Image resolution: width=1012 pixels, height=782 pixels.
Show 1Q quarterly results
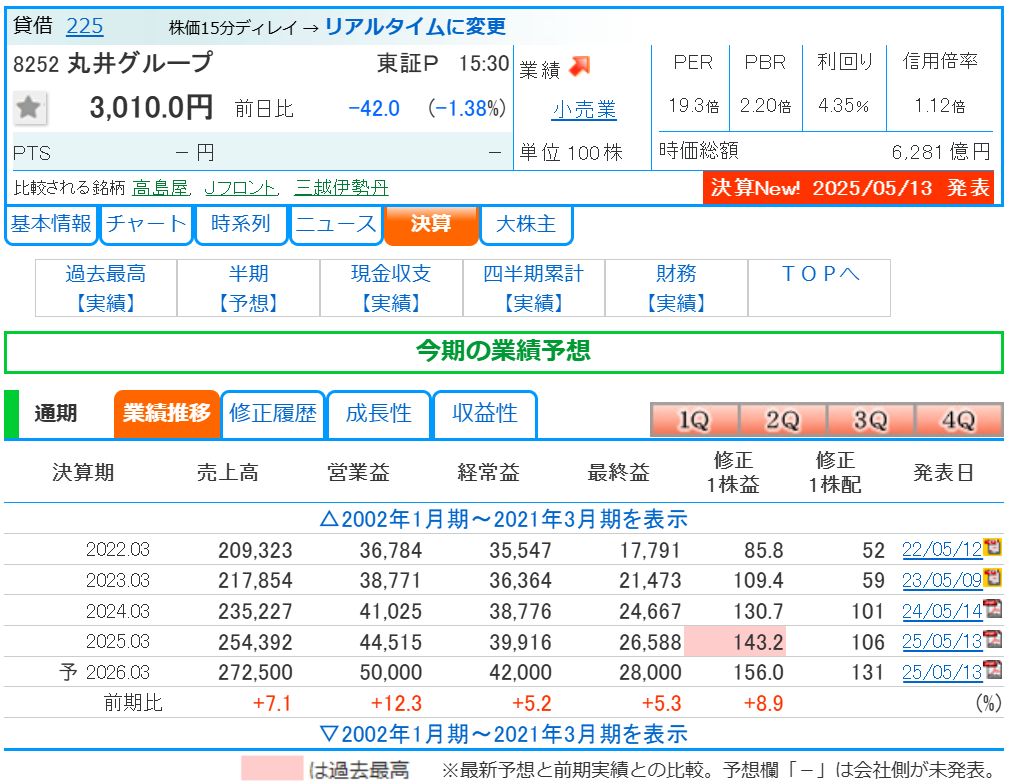[x=694, y=420]
